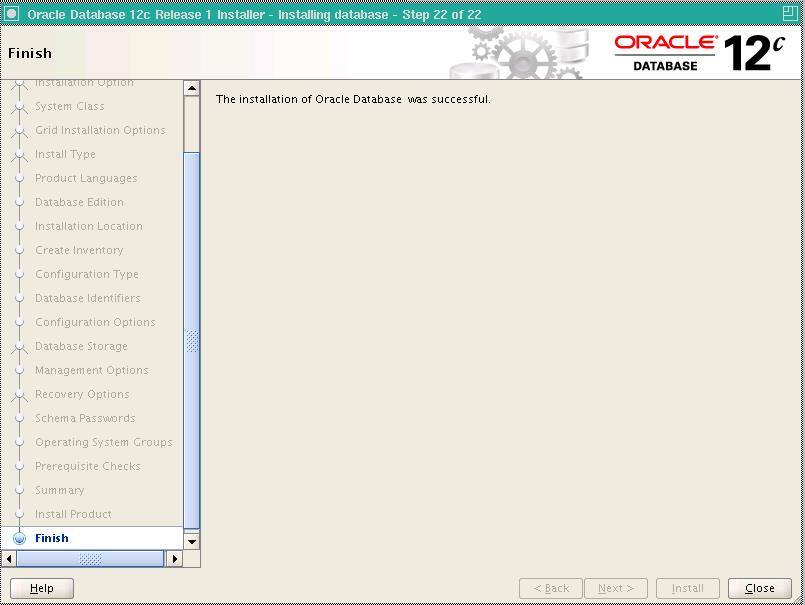This screenshot has height=605, width=805.
Task: Select the Install Product step
Action: click(73, 514)
